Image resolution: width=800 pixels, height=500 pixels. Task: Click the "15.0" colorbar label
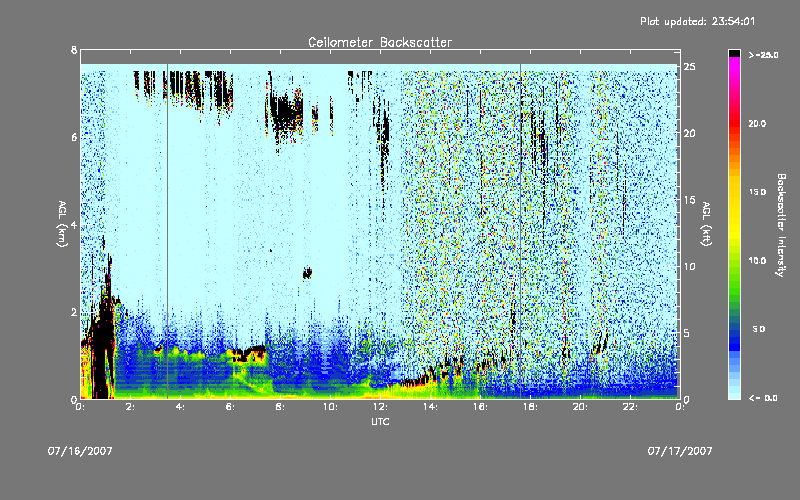pyautogui.click(x=757, y=192)
